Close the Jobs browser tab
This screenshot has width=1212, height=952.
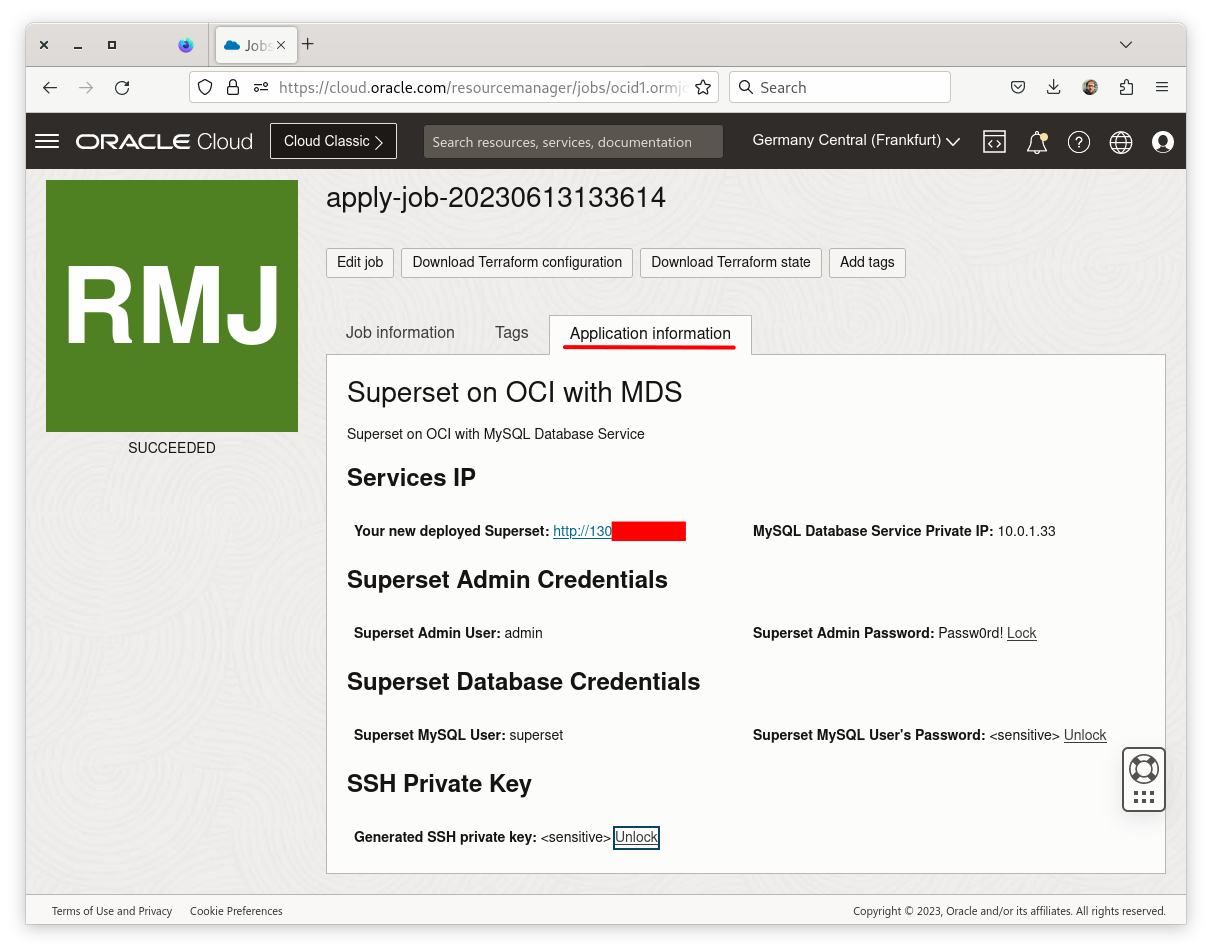(x=281, y=45)
